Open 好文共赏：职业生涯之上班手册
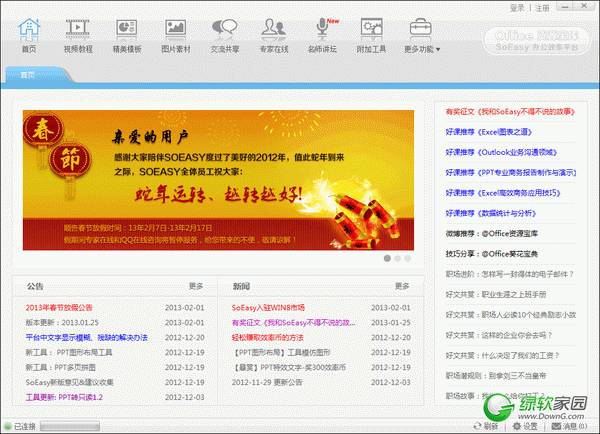The image size is (600, 434). [496, 294]
